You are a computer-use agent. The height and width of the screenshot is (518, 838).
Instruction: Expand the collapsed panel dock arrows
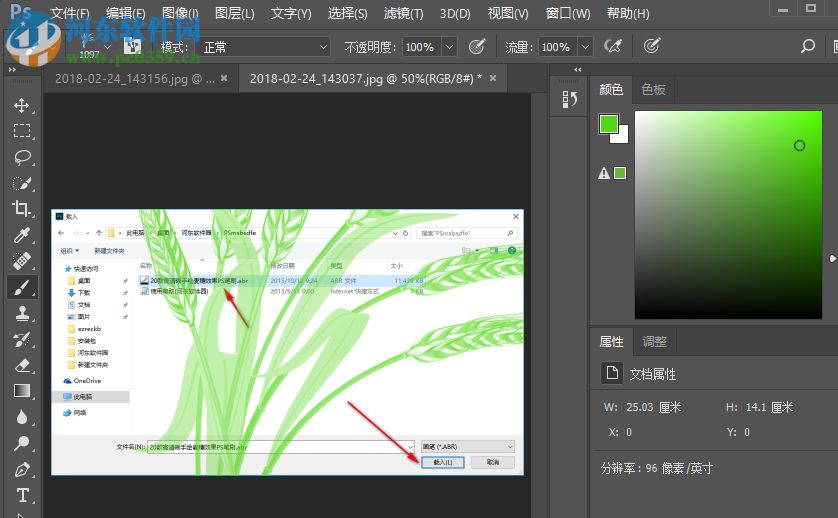(x=577, y=69)
